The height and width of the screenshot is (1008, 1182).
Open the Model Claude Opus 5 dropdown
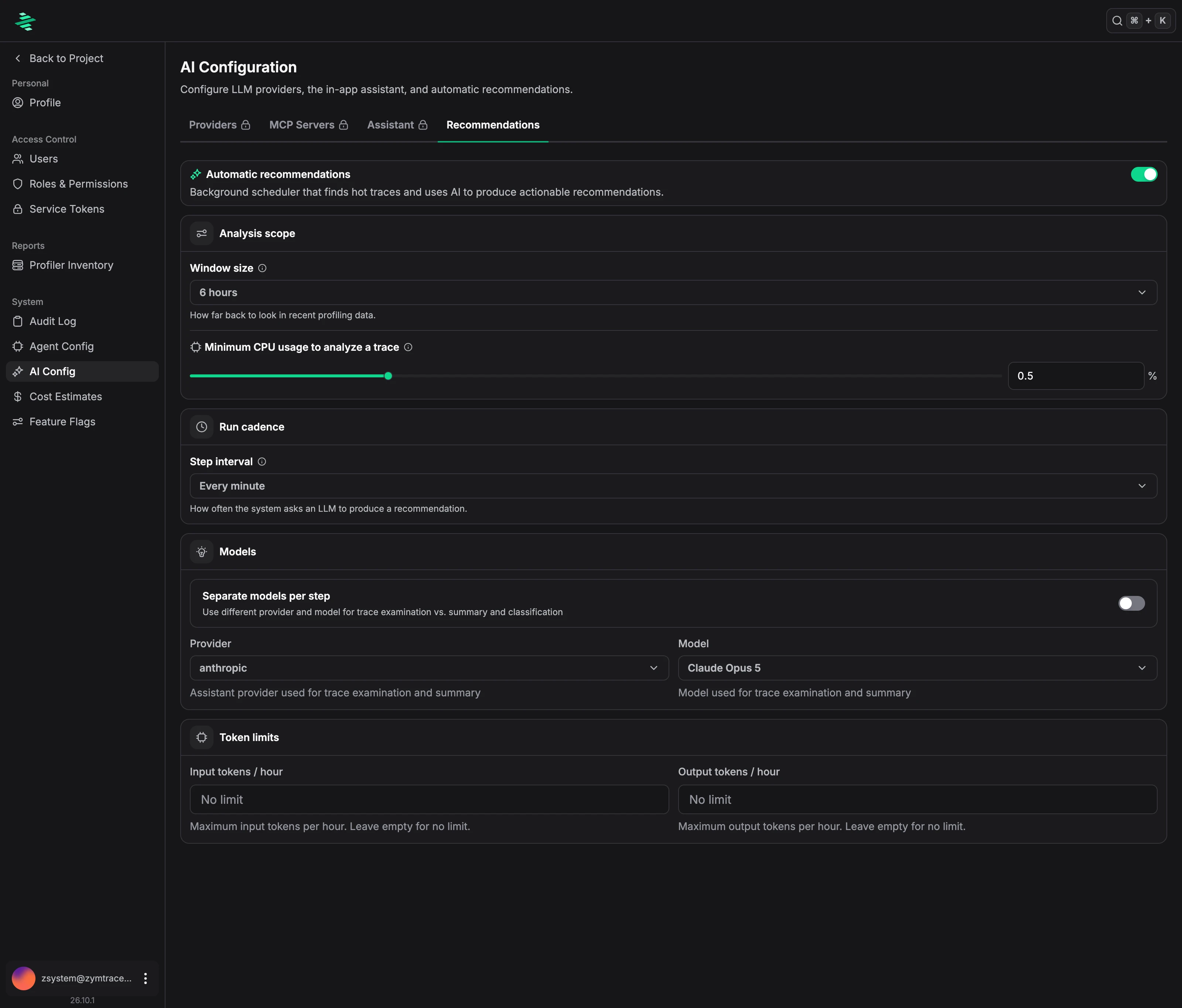(x=917, y=668)
